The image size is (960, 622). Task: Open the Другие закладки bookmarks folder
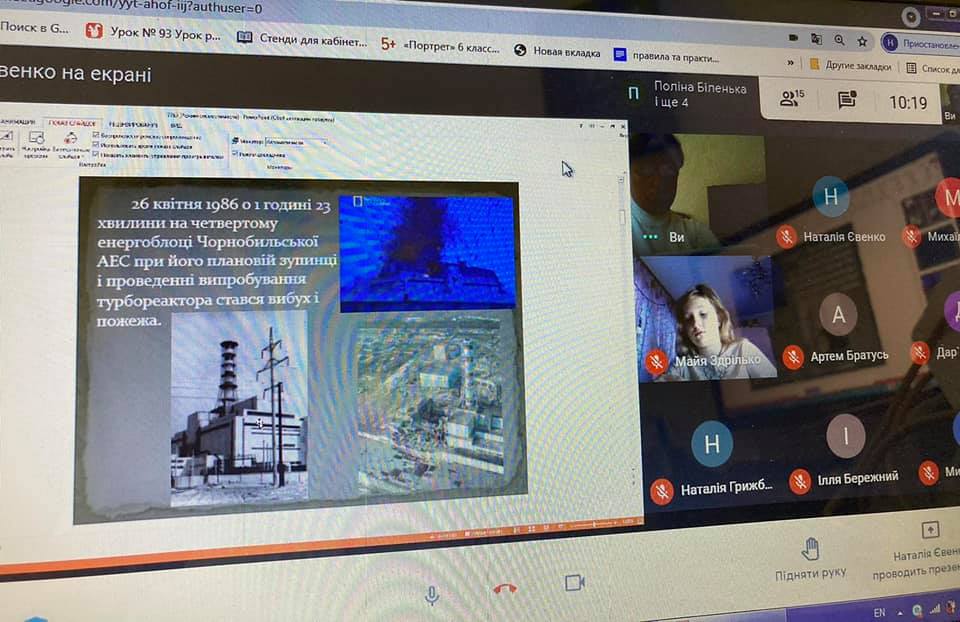[x=850, y=66]
